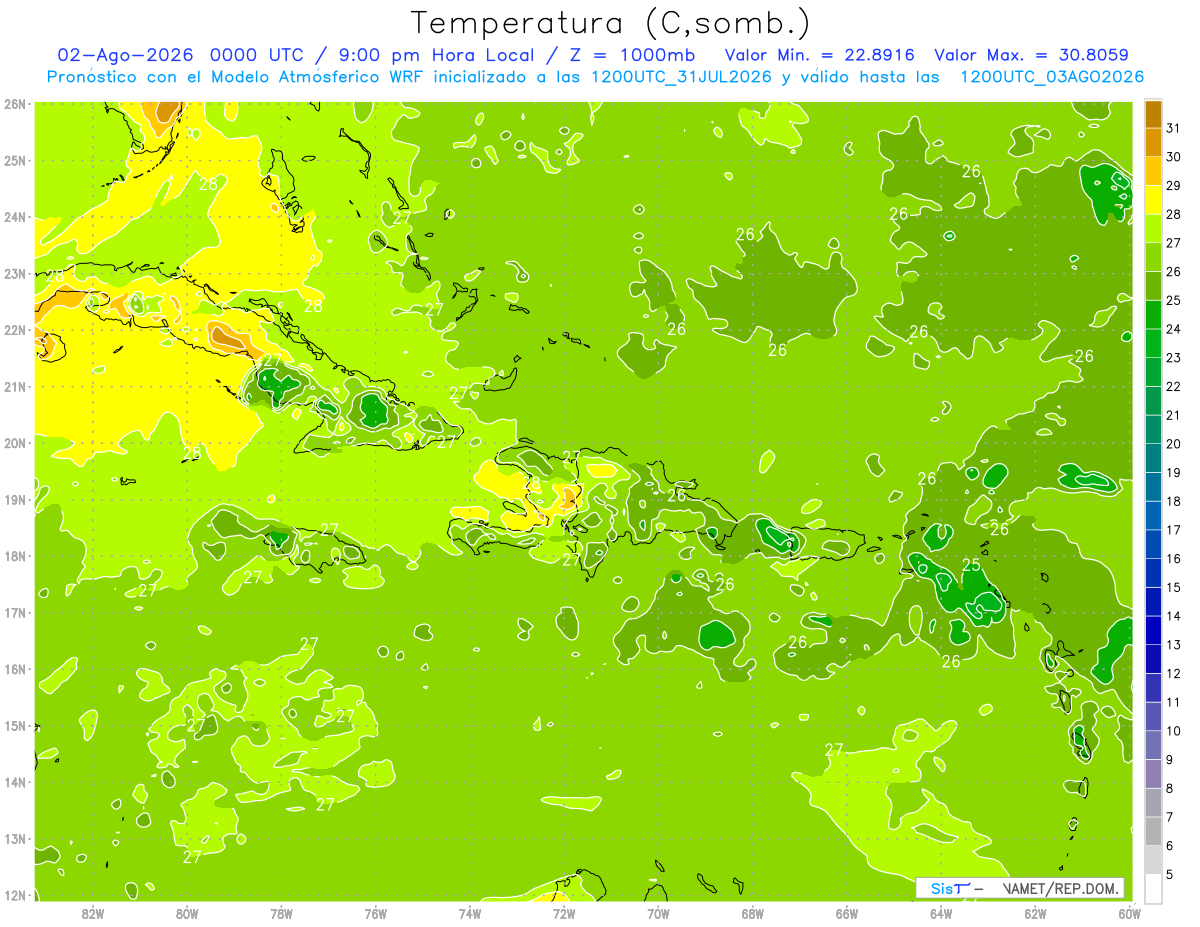
Task: Click the 15N latitude axis label
Action: pos(15,726)
